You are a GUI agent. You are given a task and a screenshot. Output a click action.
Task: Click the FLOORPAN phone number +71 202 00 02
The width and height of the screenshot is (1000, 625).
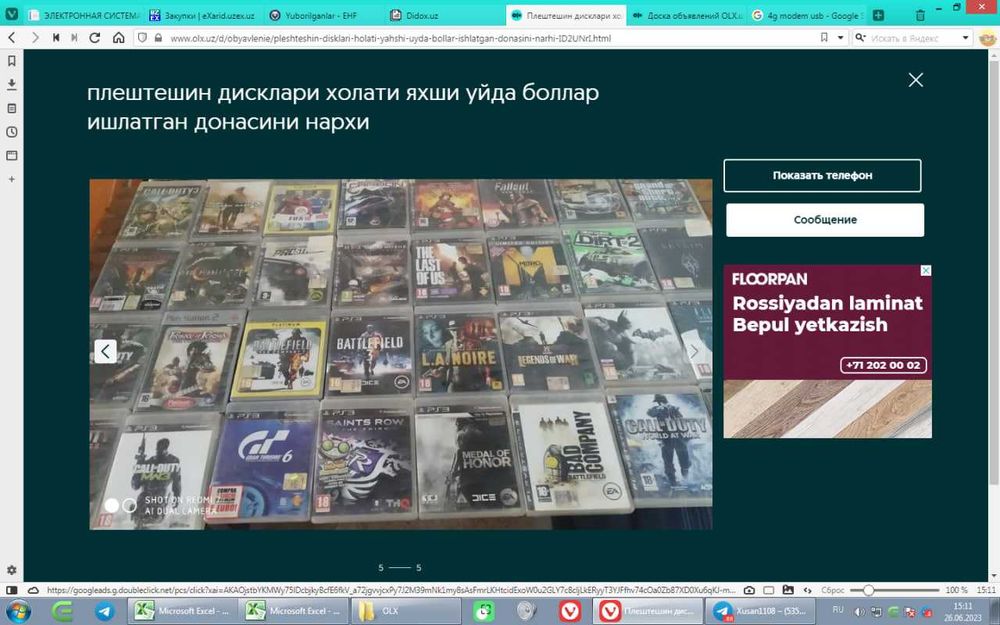click(883, 365)
